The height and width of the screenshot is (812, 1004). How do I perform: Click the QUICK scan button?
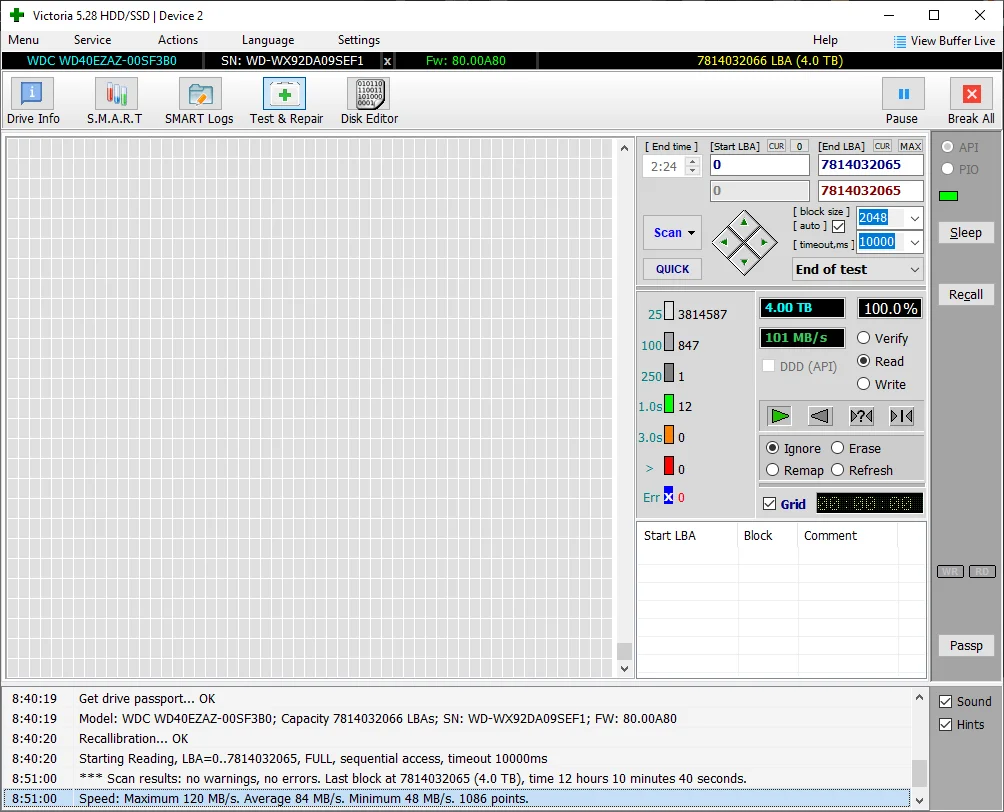pos(672,269)
